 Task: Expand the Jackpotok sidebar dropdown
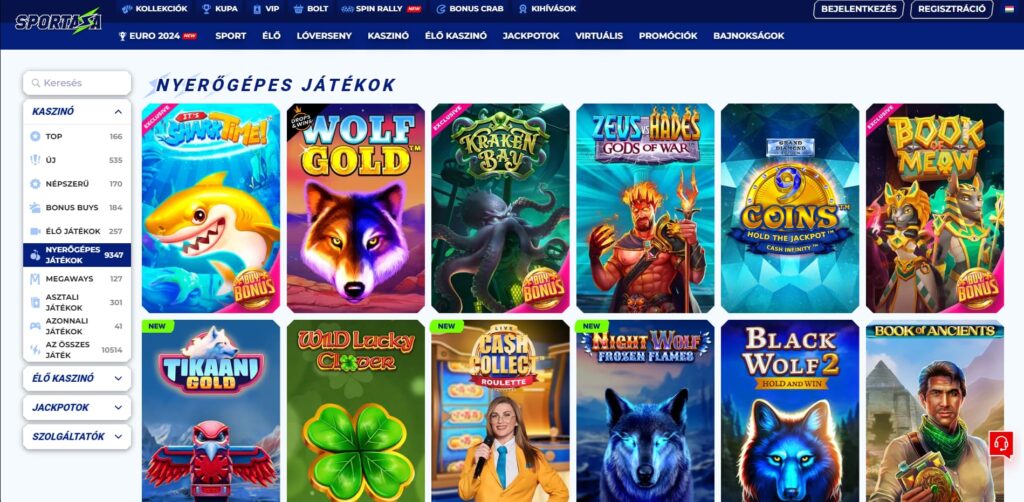point(118,407)
